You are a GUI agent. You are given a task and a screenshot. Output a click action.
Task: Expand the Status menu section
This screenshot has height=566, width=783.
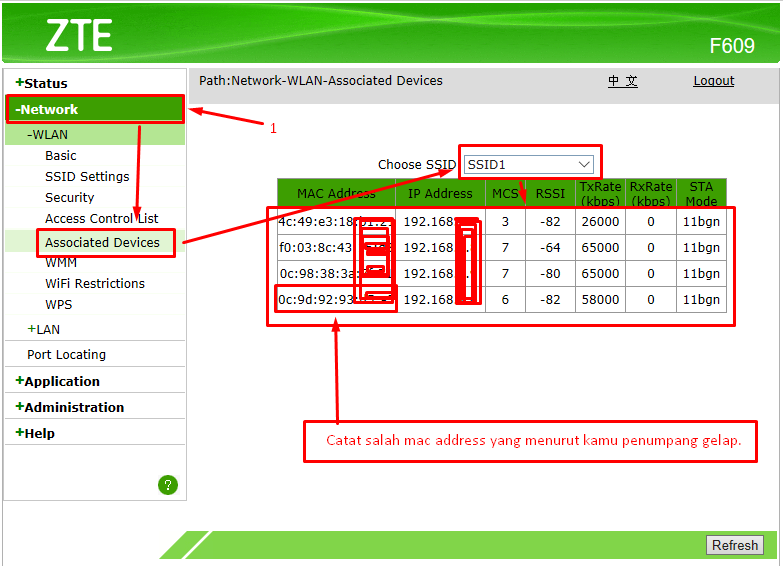pyautogui.click(x=41, y=83)
